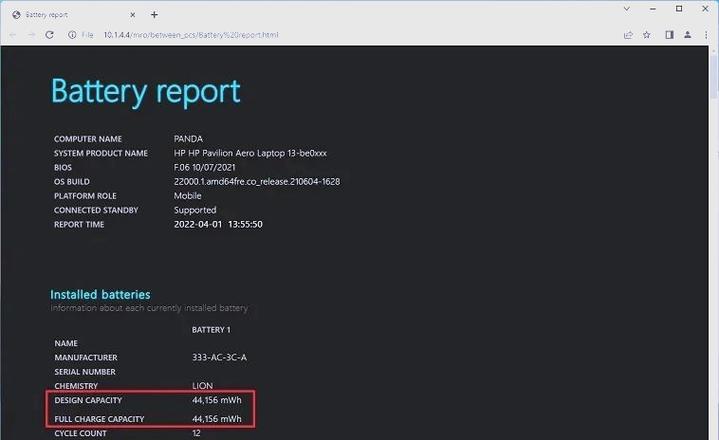719x440 pixels.
Task: Select connected standby value Supported
Action: pos(195,210)
